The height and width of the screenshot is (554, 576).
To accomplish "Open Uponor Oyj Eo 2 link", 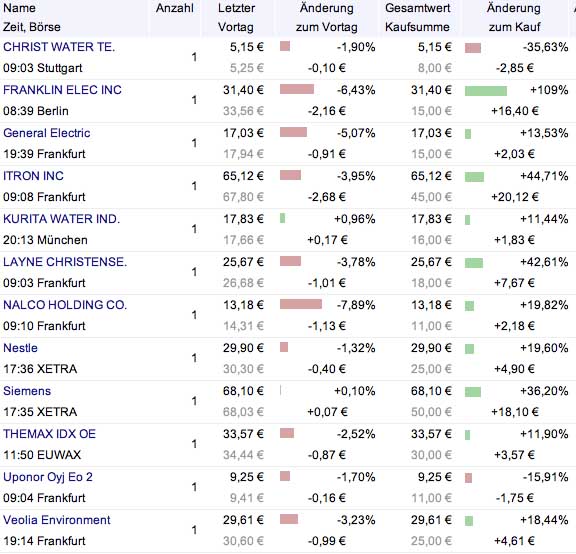I will (48, 477).
